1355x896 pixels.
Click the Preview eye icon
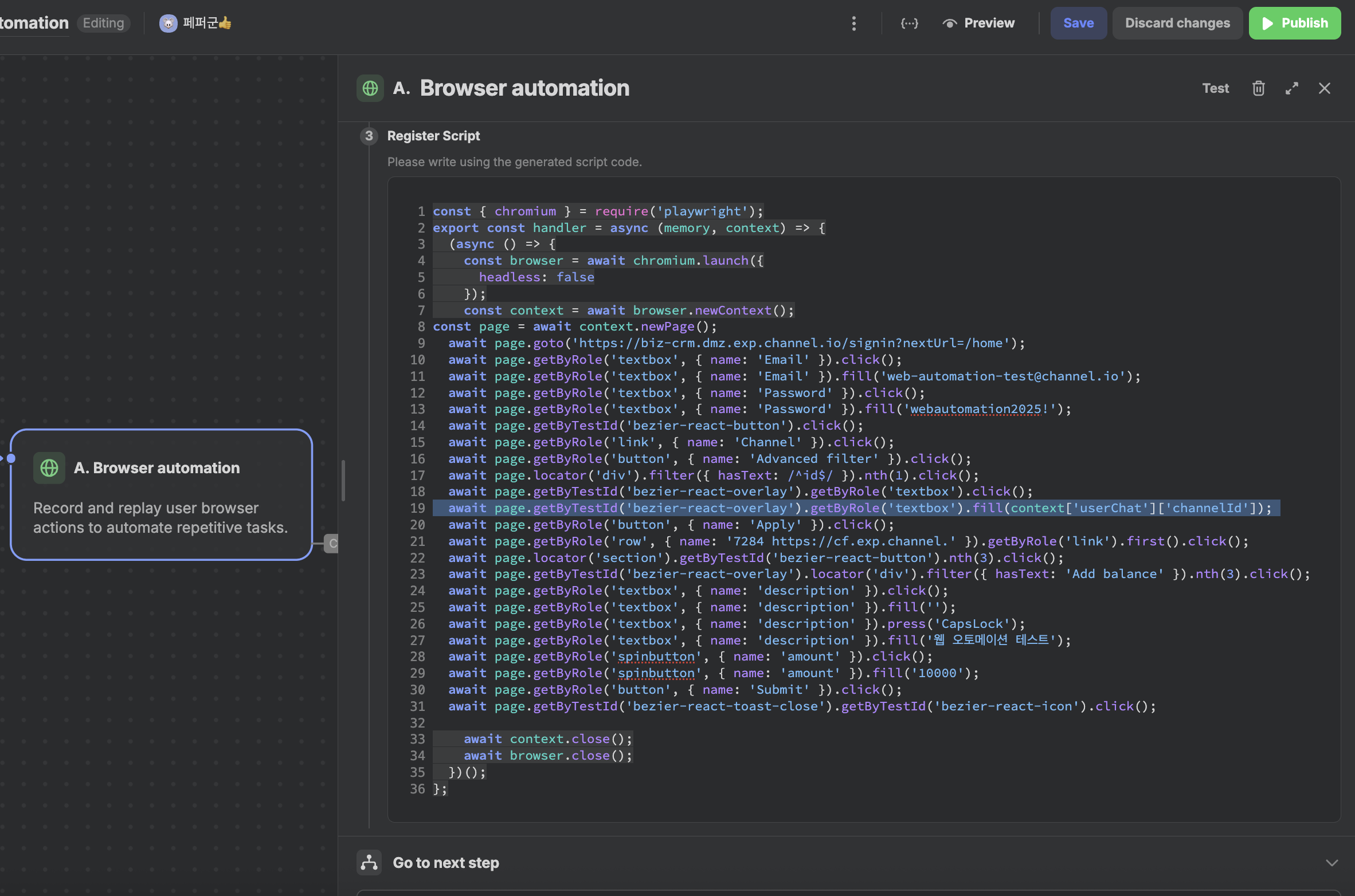click(950, 23)
